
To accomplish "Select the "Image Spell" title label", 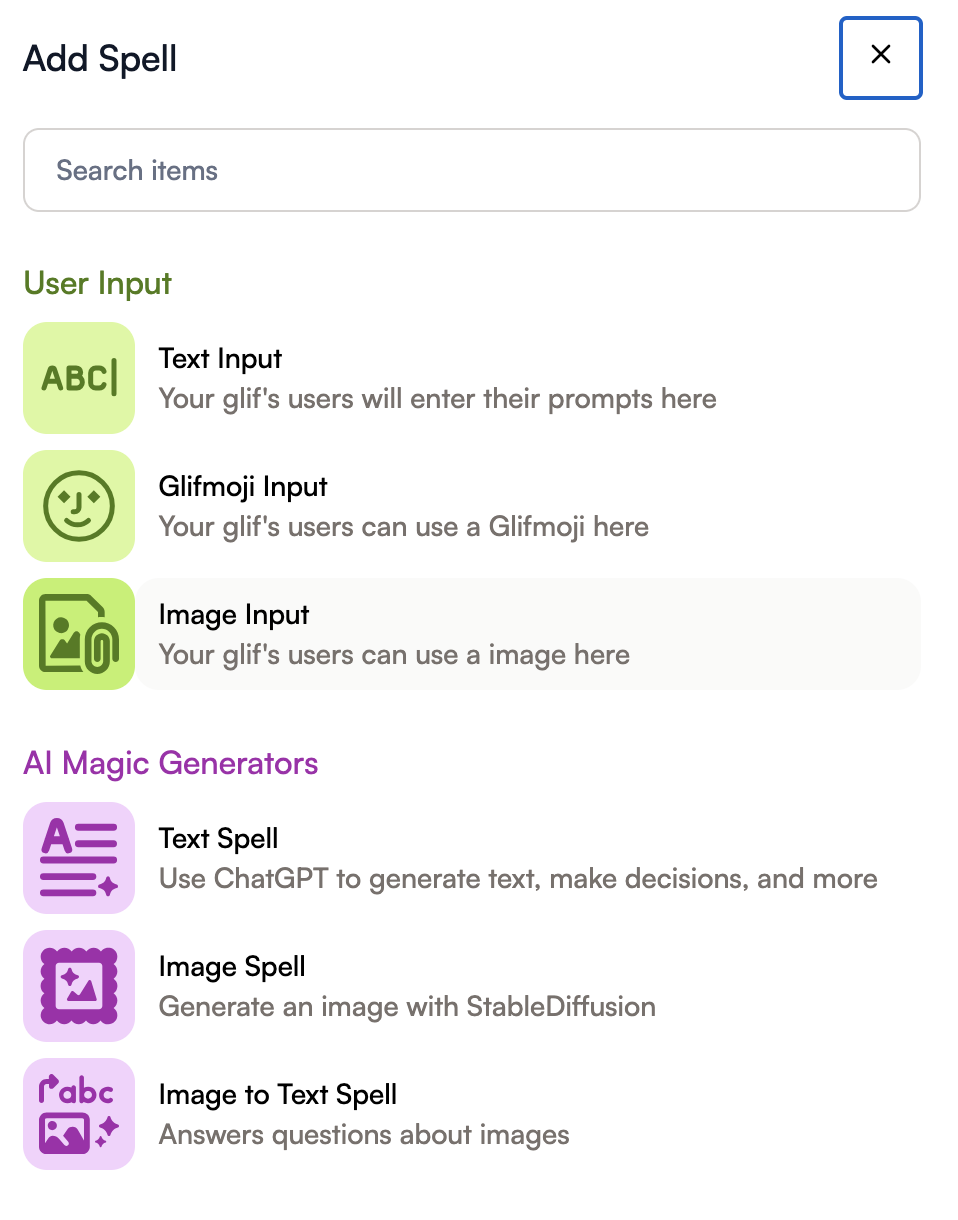I will click(232, 967).
